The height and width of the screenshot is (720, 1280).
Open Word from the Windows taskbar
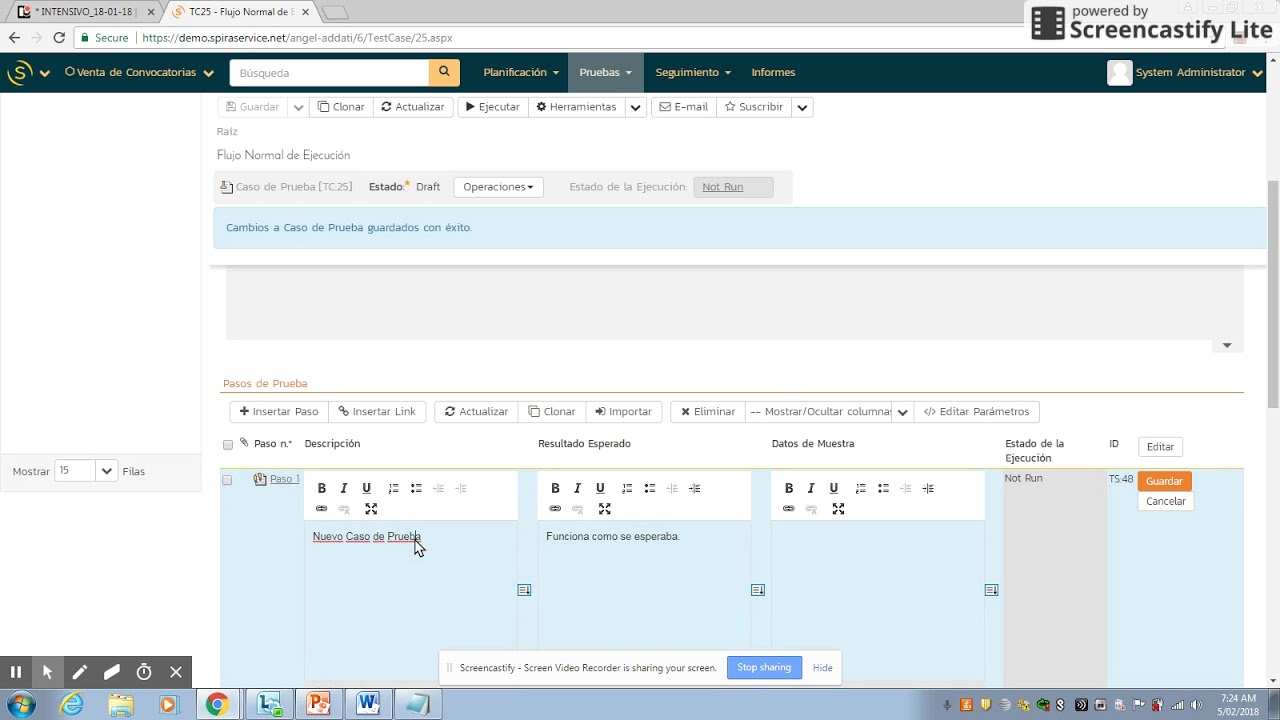click(368, 704)
